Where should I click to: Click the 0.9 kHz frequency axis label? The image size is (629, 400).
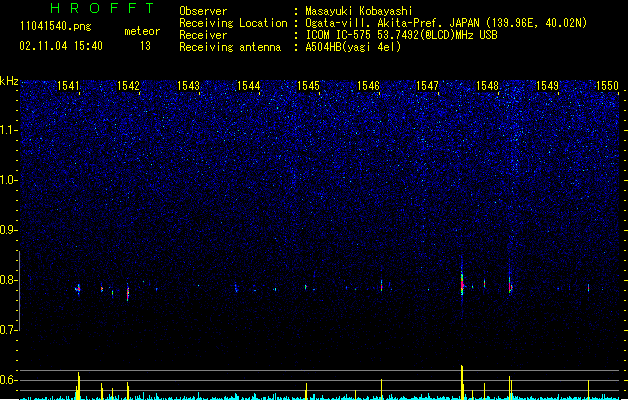tap(9, 230)
